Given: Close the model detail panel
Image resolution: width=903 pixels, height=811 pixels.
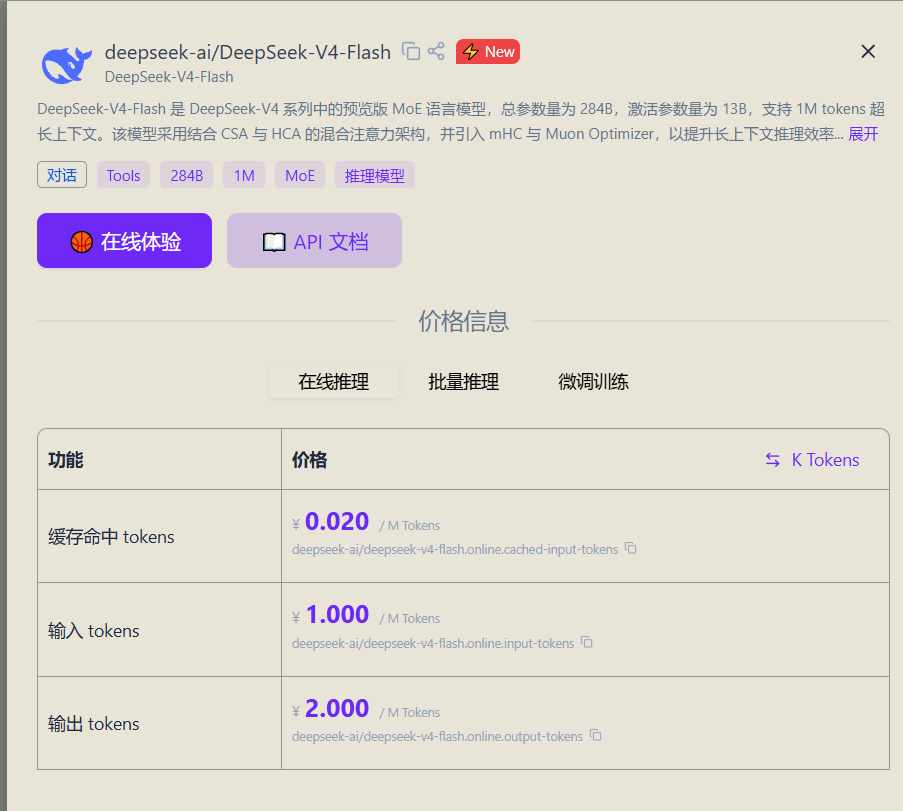Looking at the screenshot, I should [868, 51].
